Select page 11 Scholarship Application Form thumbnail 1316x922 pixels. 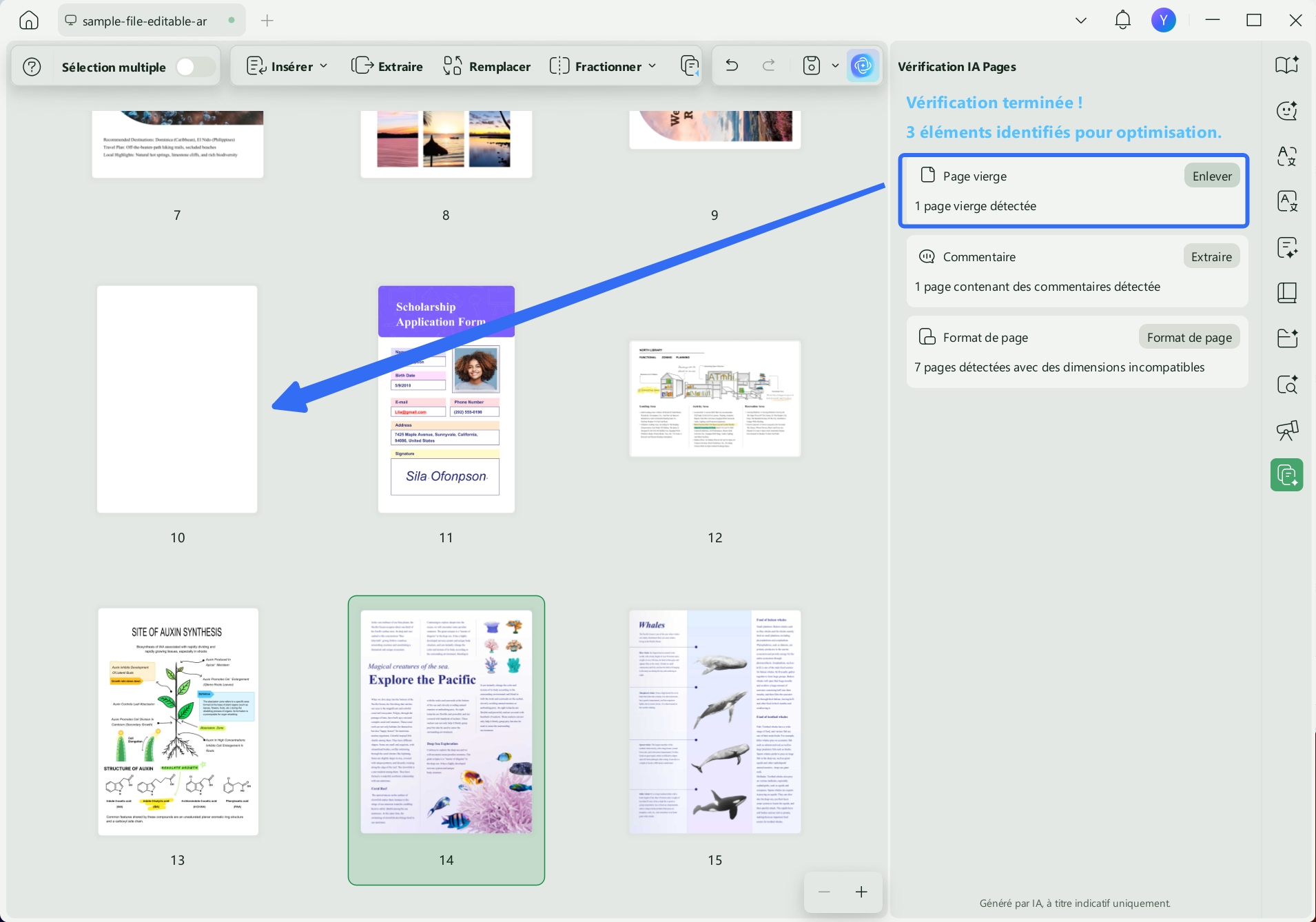point(446,399)
